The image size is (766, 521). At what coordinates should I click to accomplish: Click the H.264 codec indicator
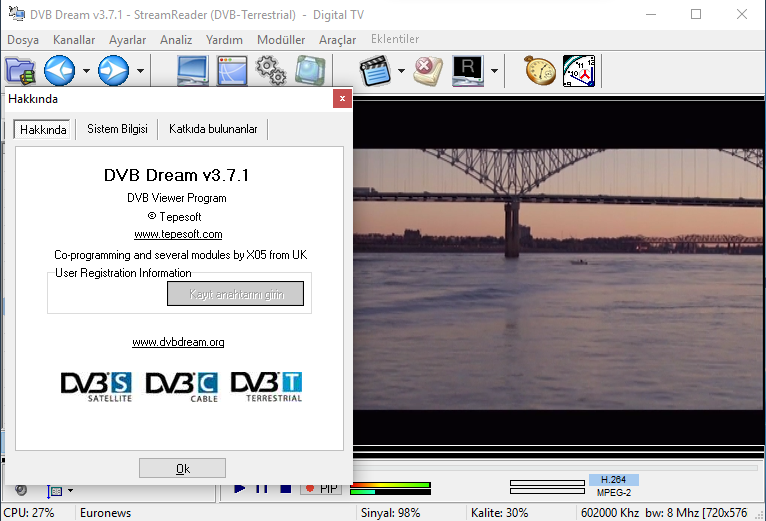(614, 480)
